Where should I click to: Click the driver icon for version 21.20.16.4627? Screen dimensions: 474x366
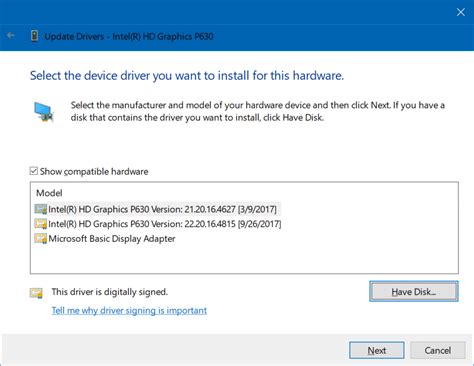pyautogui.click(x=41, y=209)
